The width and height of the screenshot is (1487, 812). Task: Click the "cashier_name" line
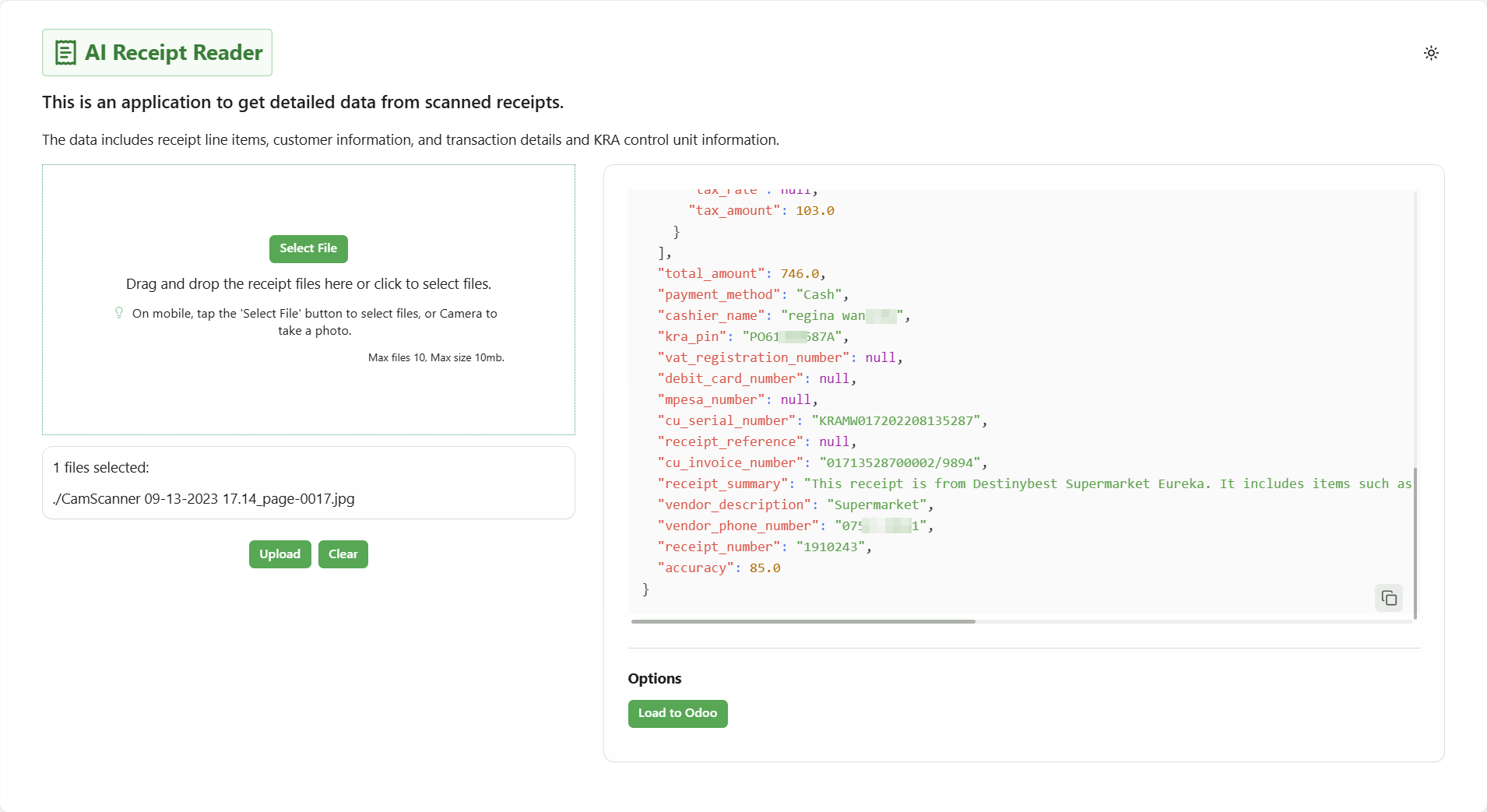783,316
